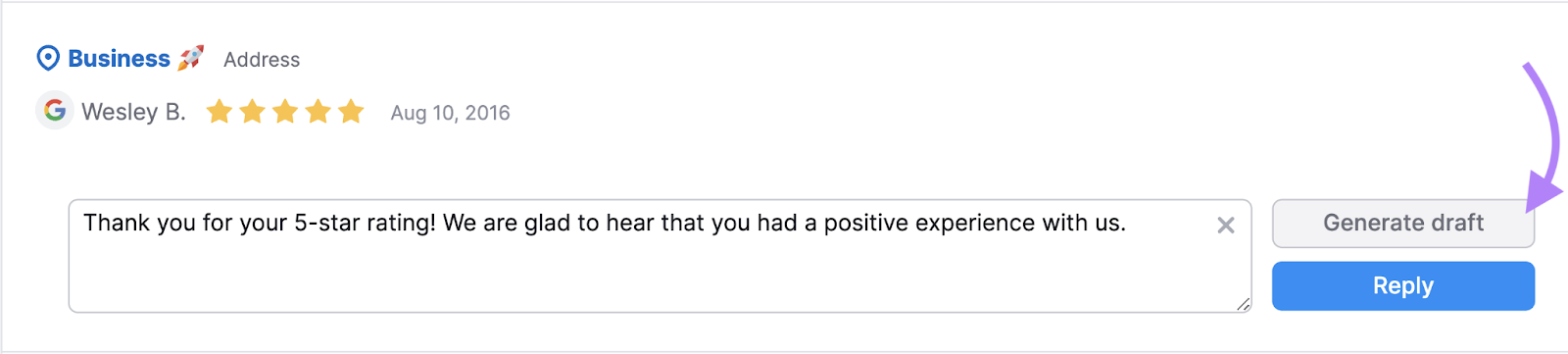Viewport: 1568px width, 354px height.
Task: Click the rocket emoji next to Business
Action: coord(190,58)
